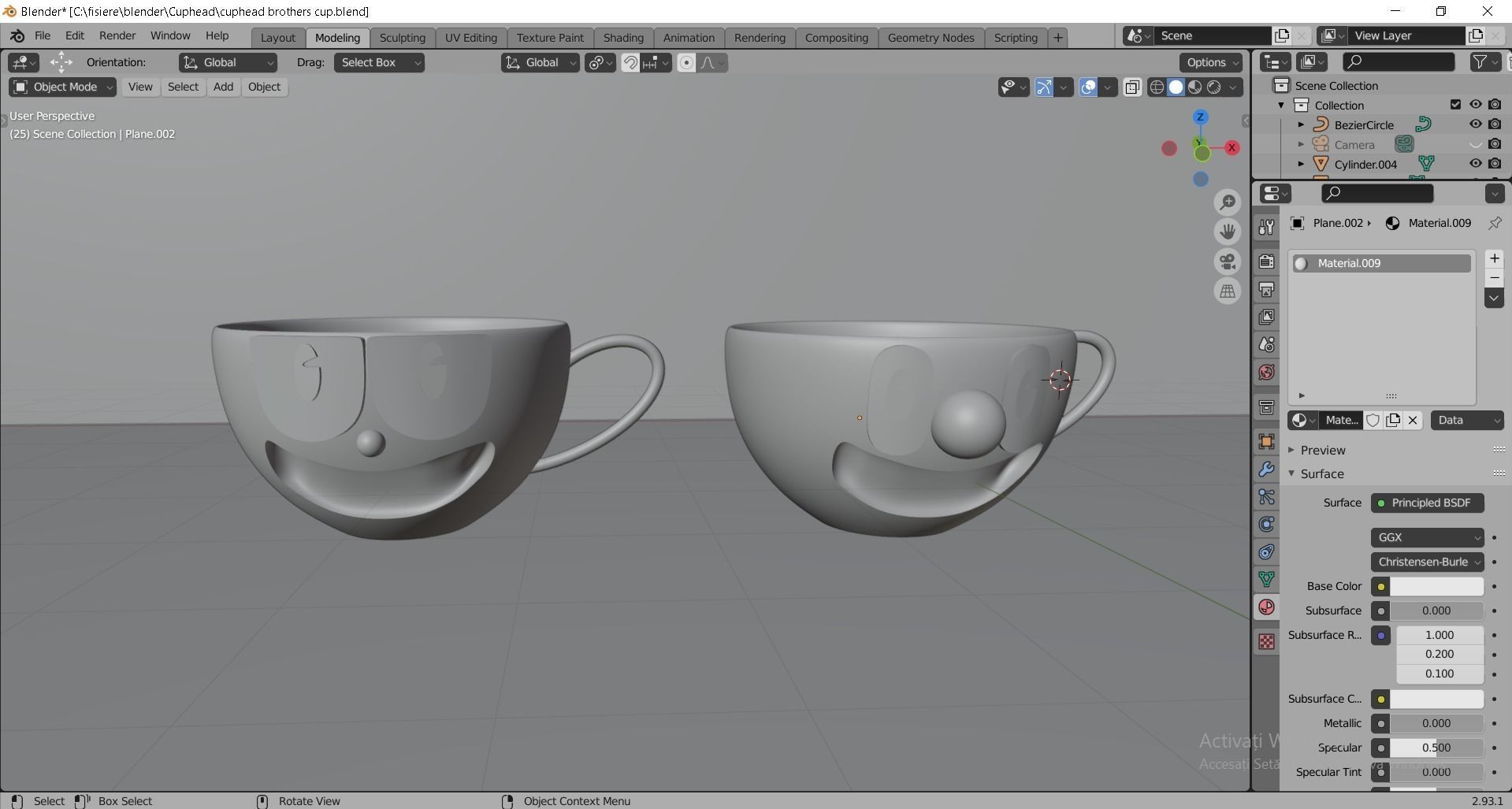Switch to the Sculpting workspace tab
This screenshot has height=809, width=1512.
(x=402, y=38)
